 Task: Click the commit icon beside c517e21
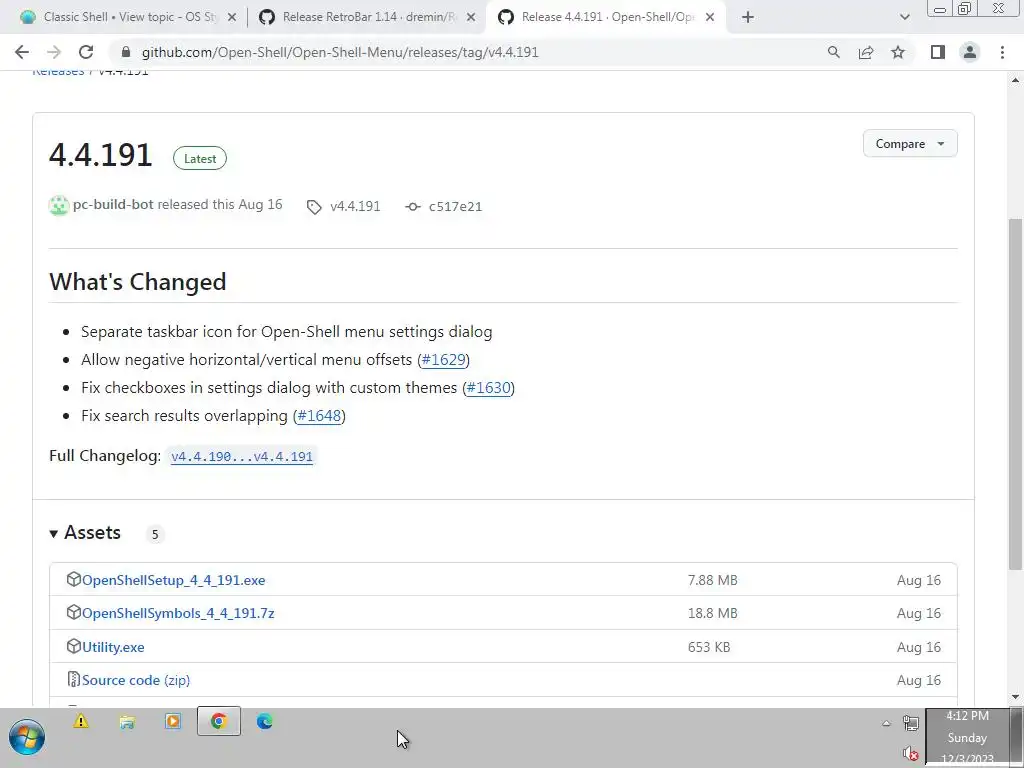(413, 207)
